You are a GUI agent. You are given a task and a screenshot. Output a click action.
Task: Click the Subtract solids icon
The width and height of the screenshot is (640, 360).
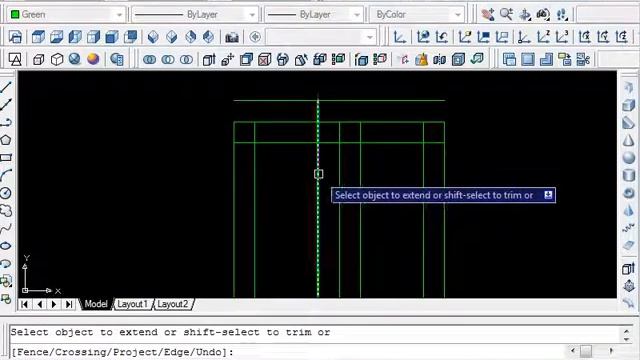168,60
